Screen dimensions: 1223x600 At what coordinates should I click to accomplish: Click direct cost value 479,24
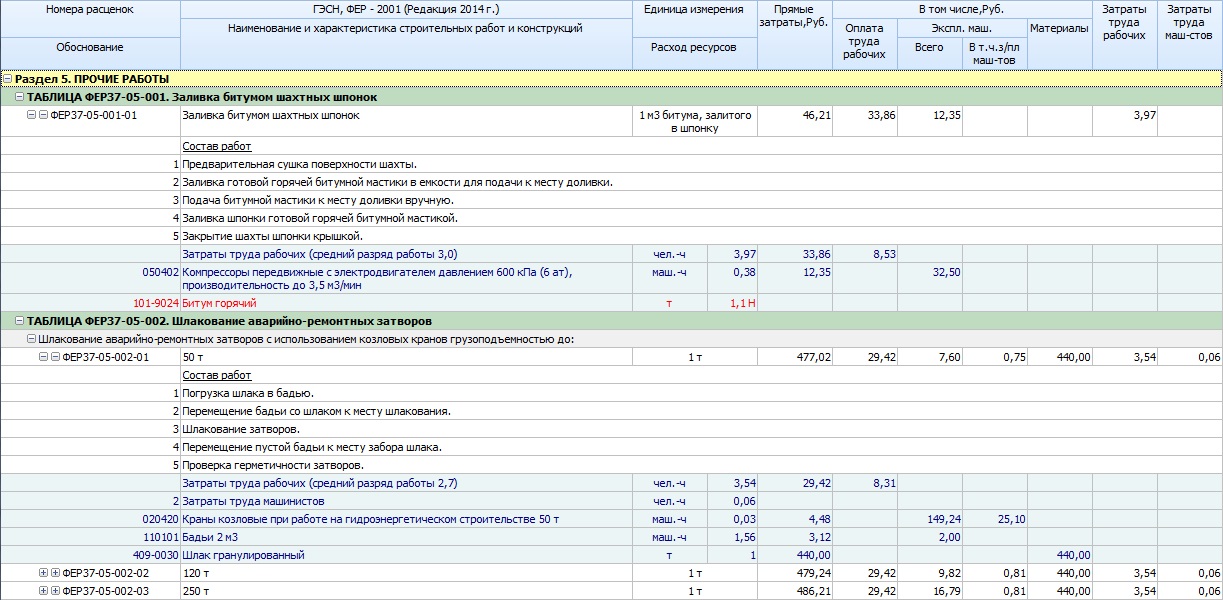tap(813, 573)
